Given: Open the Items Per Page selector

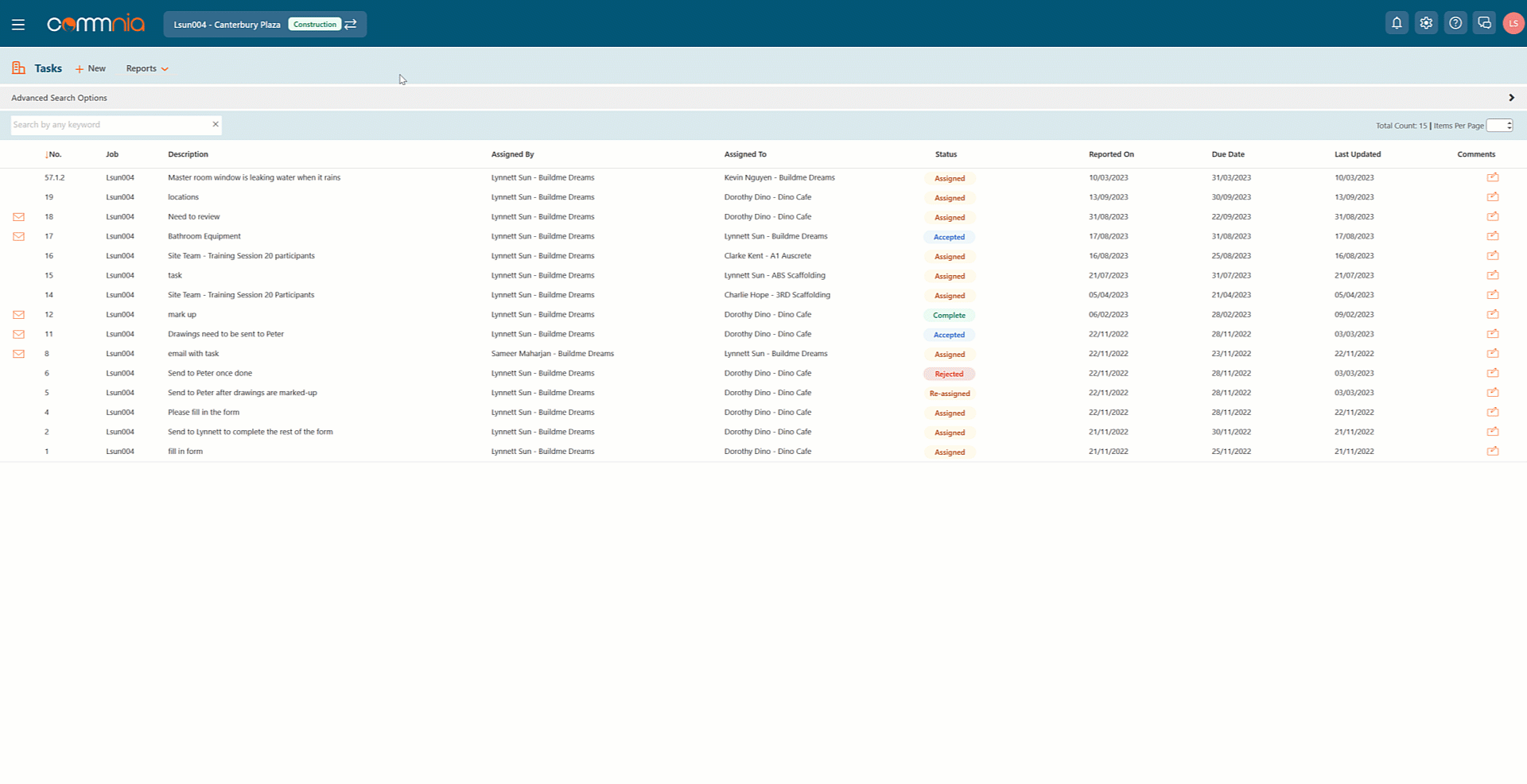Looking at the screenshot, I should [x=1499, y=126].
